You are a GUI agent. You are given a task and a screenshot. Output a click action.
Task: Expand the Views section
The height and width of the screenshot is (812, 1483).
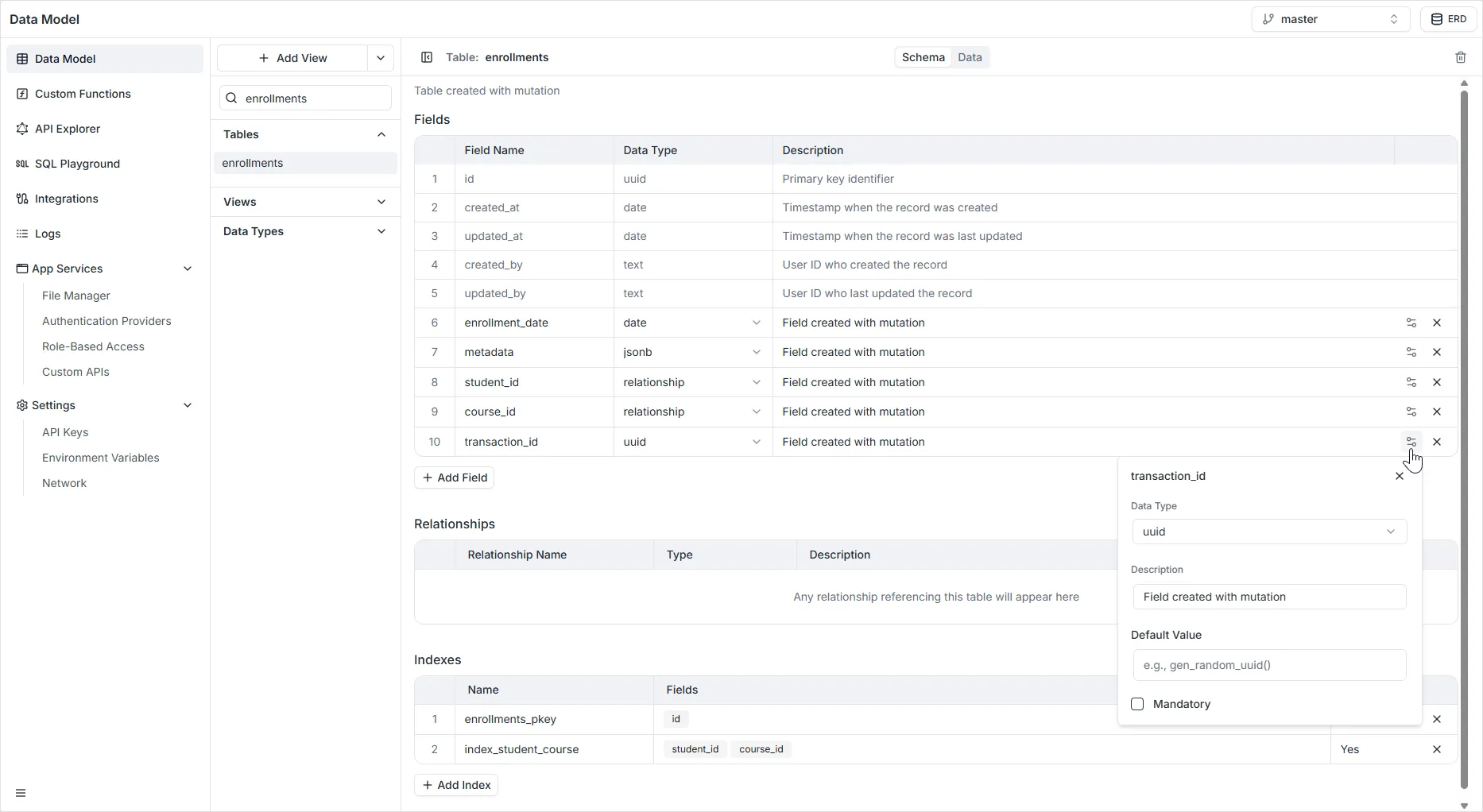(x=381, y=202)
